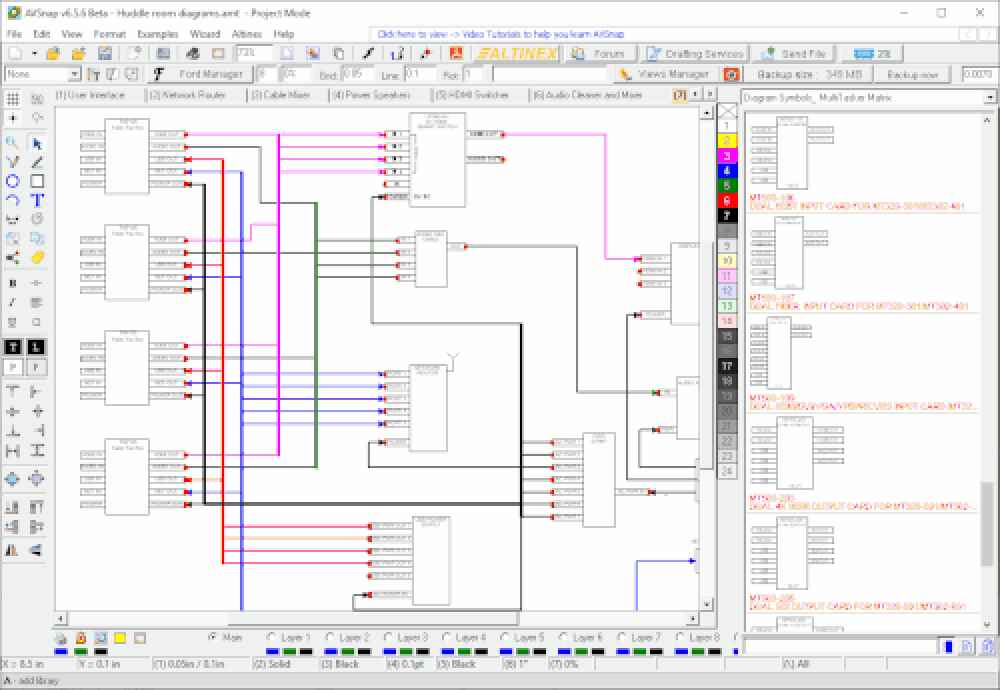
Task: Pick the yellow color swatch number 2
Action: click(727, 140)
